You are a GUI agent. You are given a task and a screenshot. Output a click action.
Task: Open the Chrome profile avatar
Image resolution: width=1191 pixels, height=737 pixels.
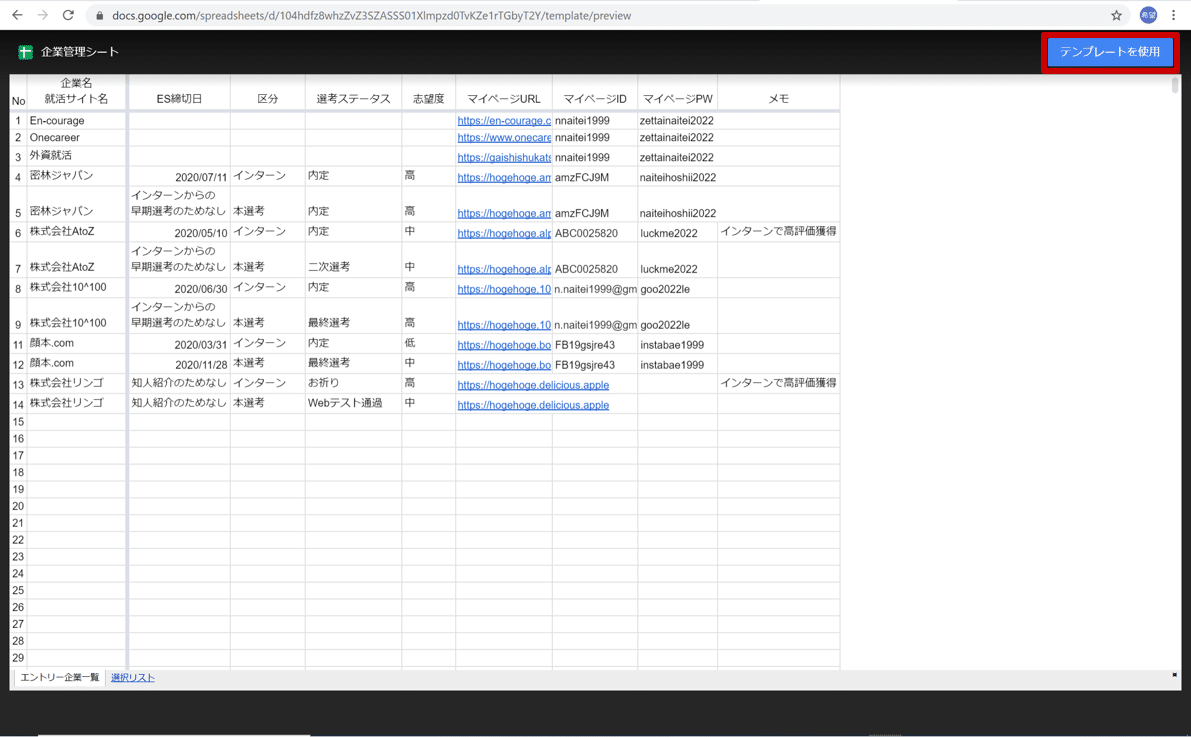pos(1148,15)
